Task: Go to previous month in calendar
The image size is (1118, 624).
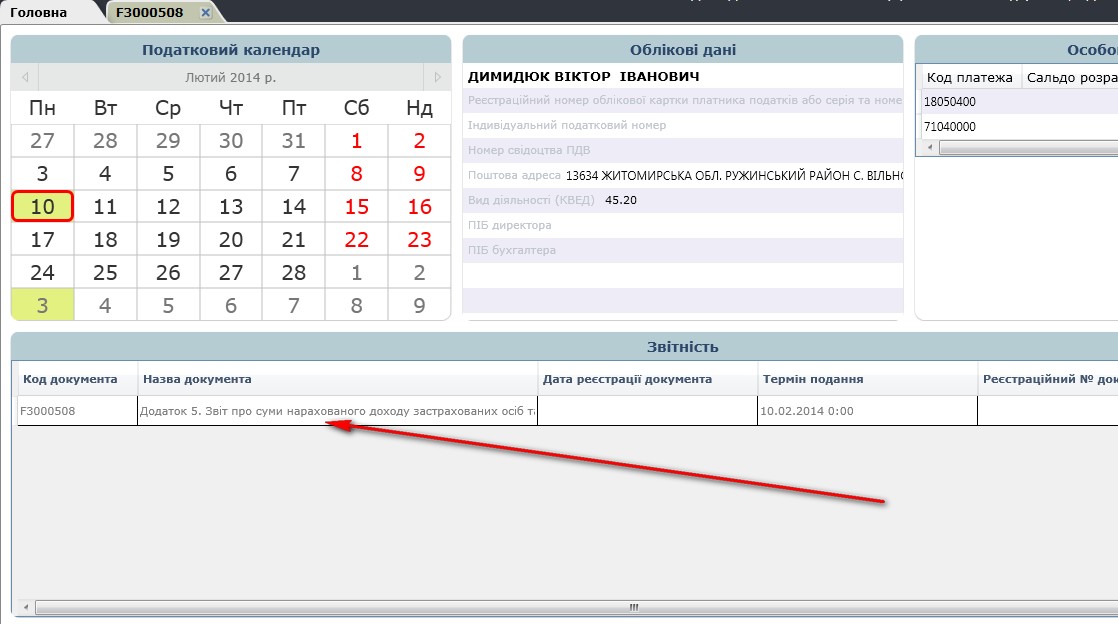Action: pyautogui.click(x=24, y=77)
